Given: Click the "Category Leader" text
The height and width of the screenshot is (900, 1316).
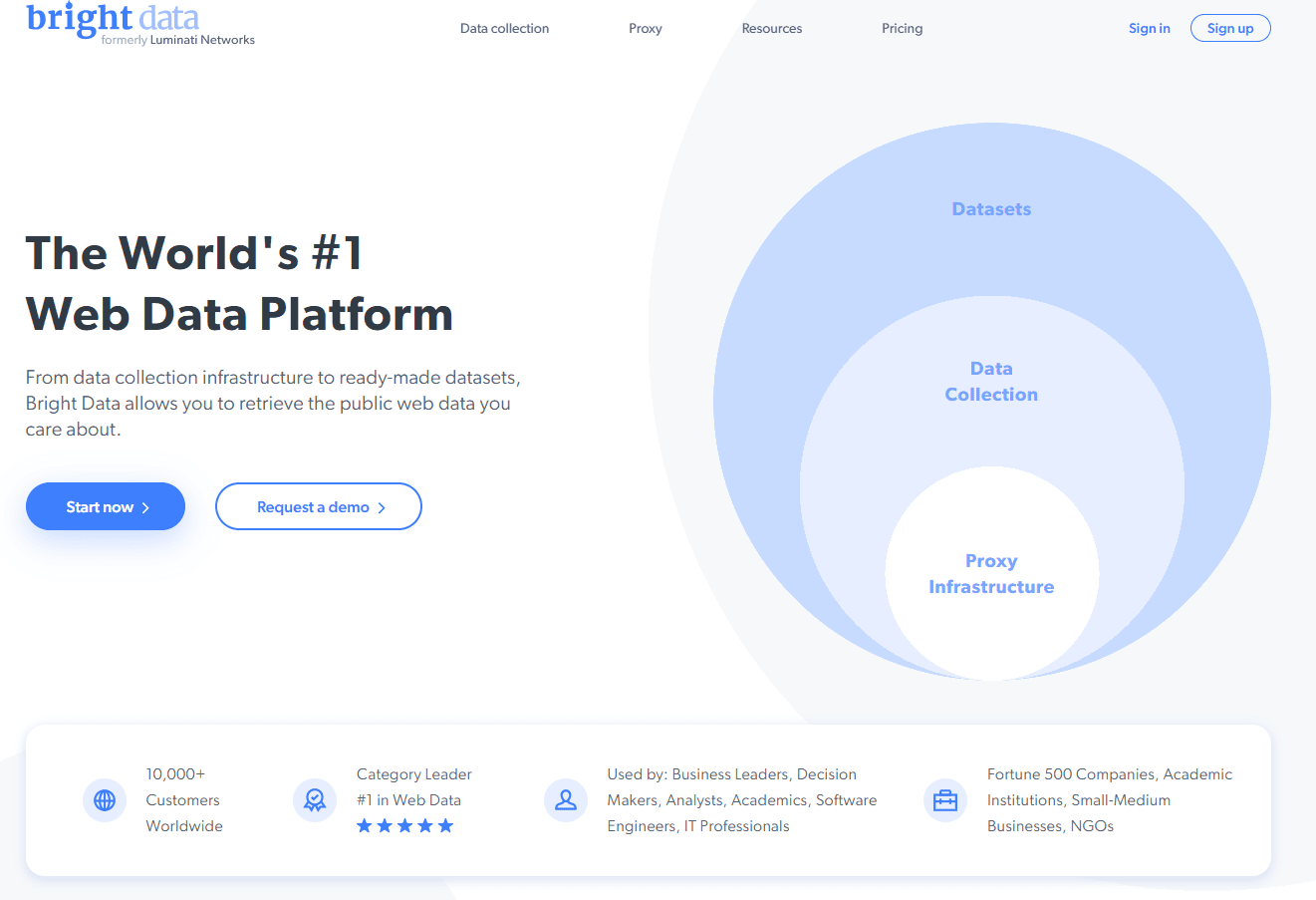Looking at the screenshot, I should click(x=414, y=774).
